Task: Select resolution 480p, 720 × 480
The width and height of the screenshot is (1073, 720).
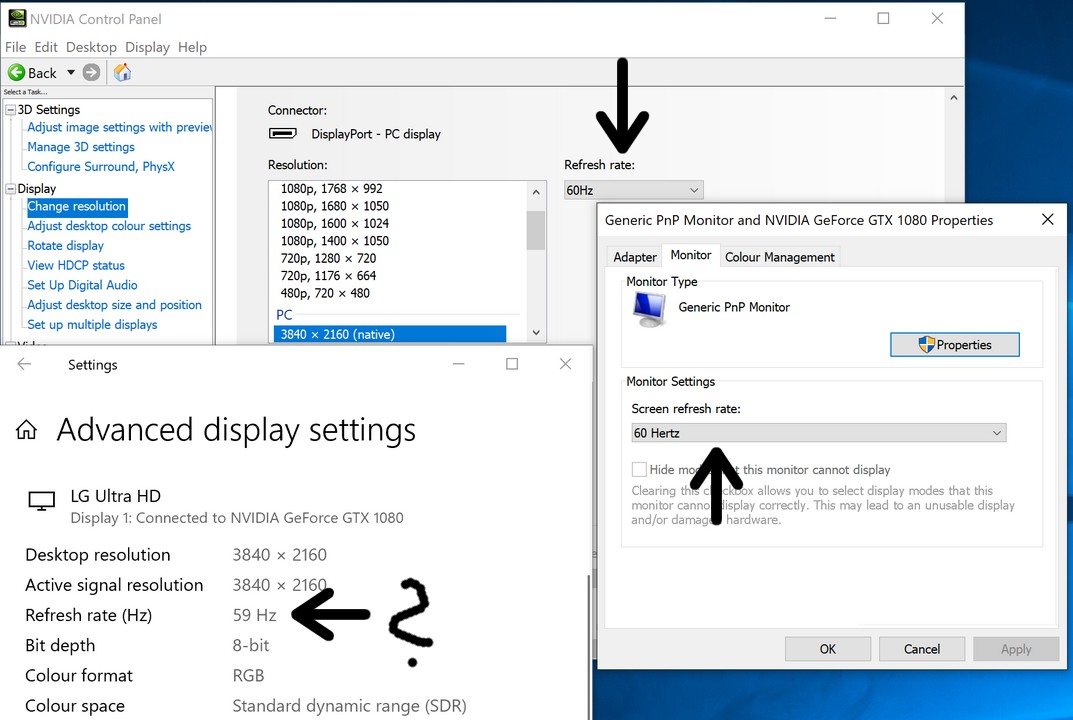Action: point(325,294)
